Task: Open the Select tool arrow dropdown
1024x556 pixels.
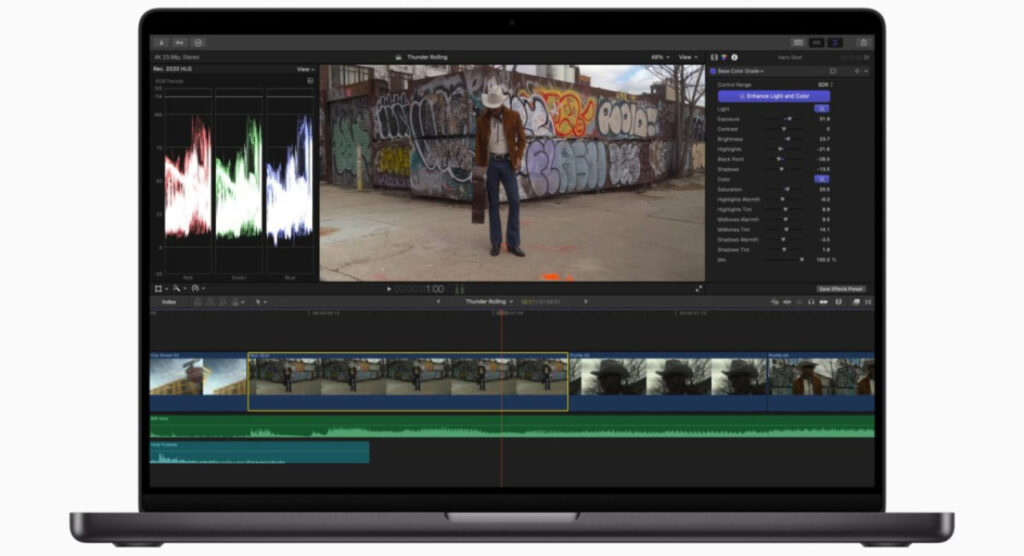Action: [x=261, y=302]
